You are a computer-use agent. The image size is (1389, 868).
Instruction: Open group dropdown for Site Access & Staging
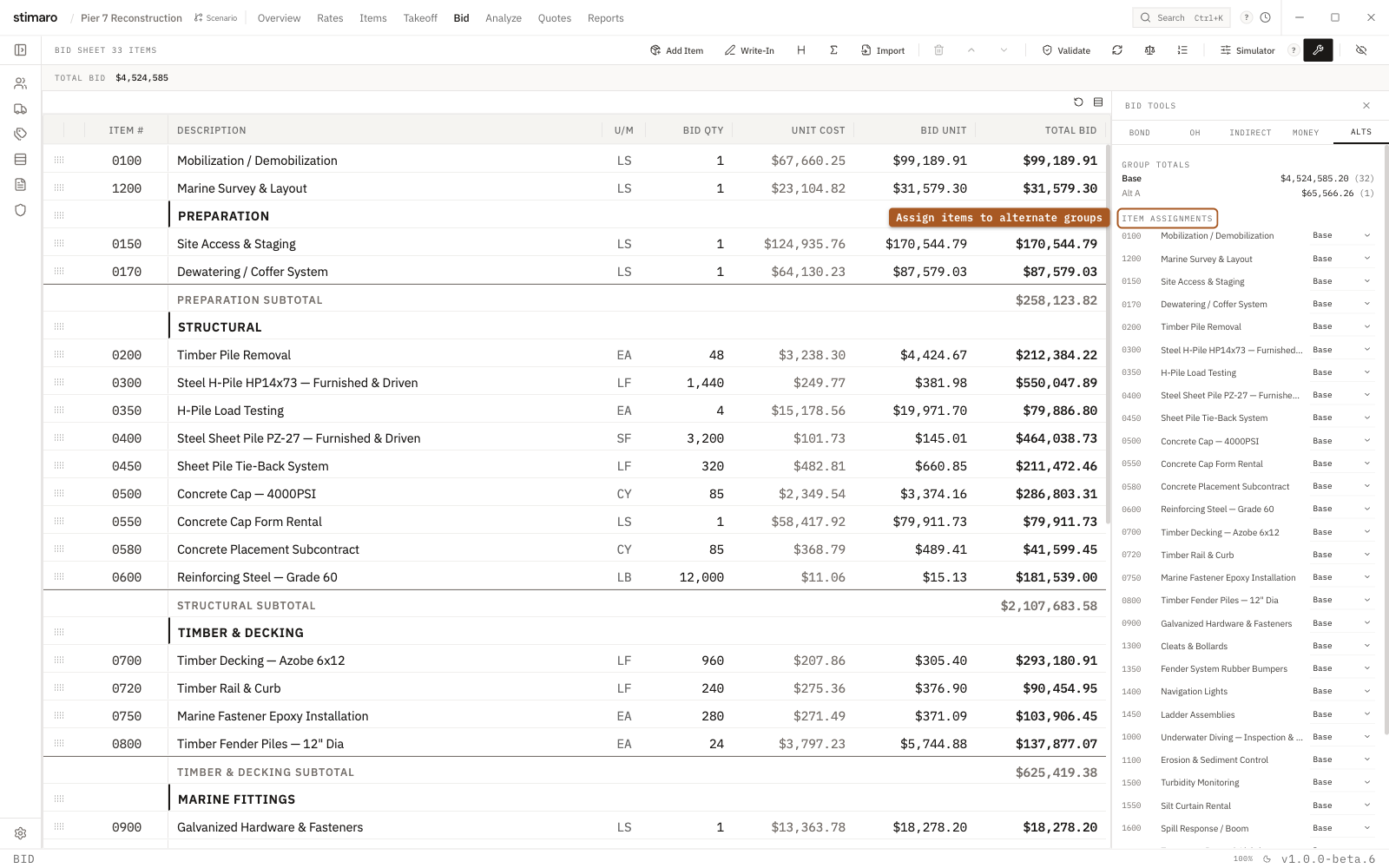[1341, 281]
